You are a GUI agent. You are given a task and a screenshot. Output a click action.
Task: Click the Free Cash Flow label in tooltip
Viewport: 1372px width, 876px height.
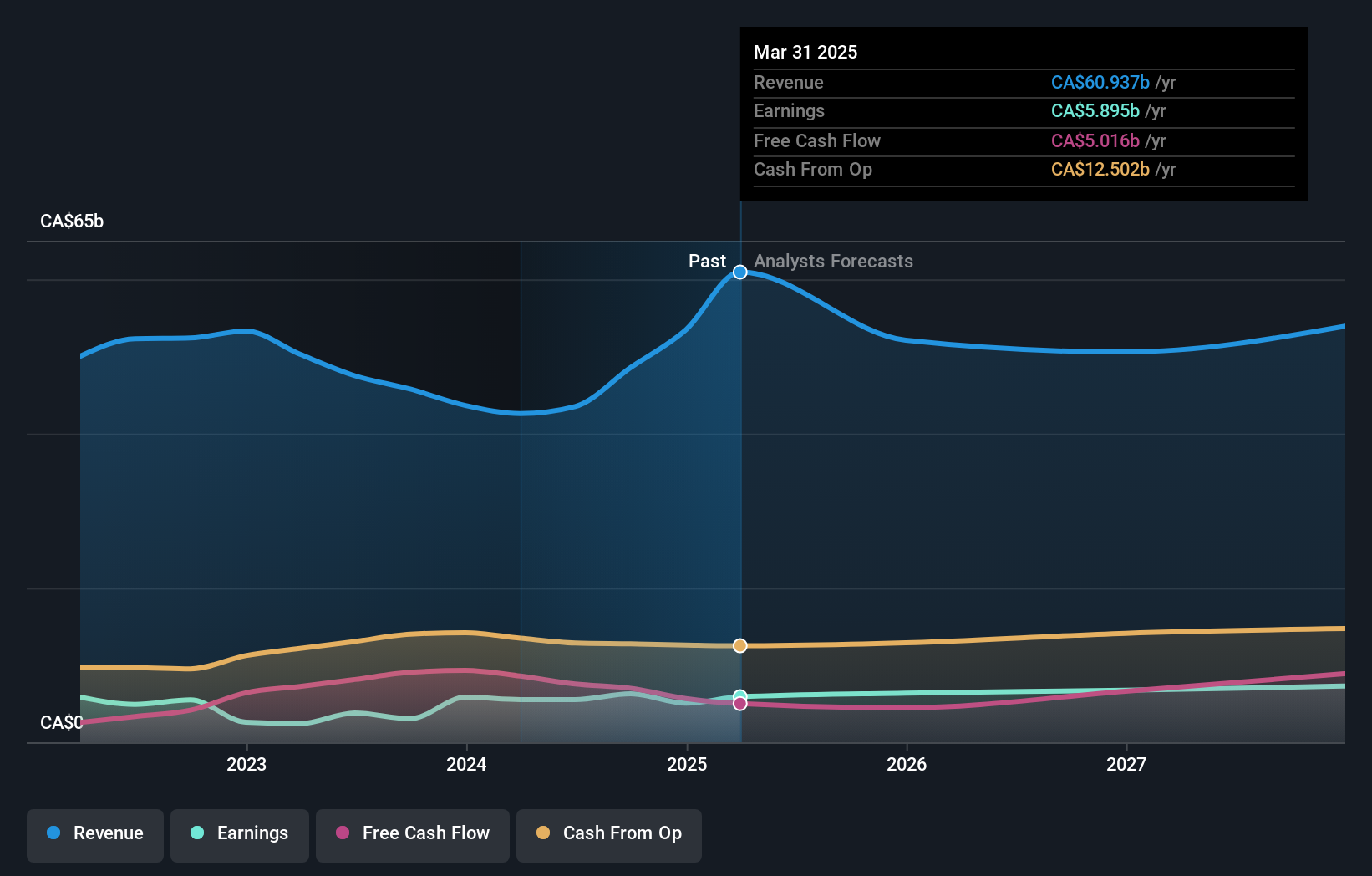tap(817, 140)
